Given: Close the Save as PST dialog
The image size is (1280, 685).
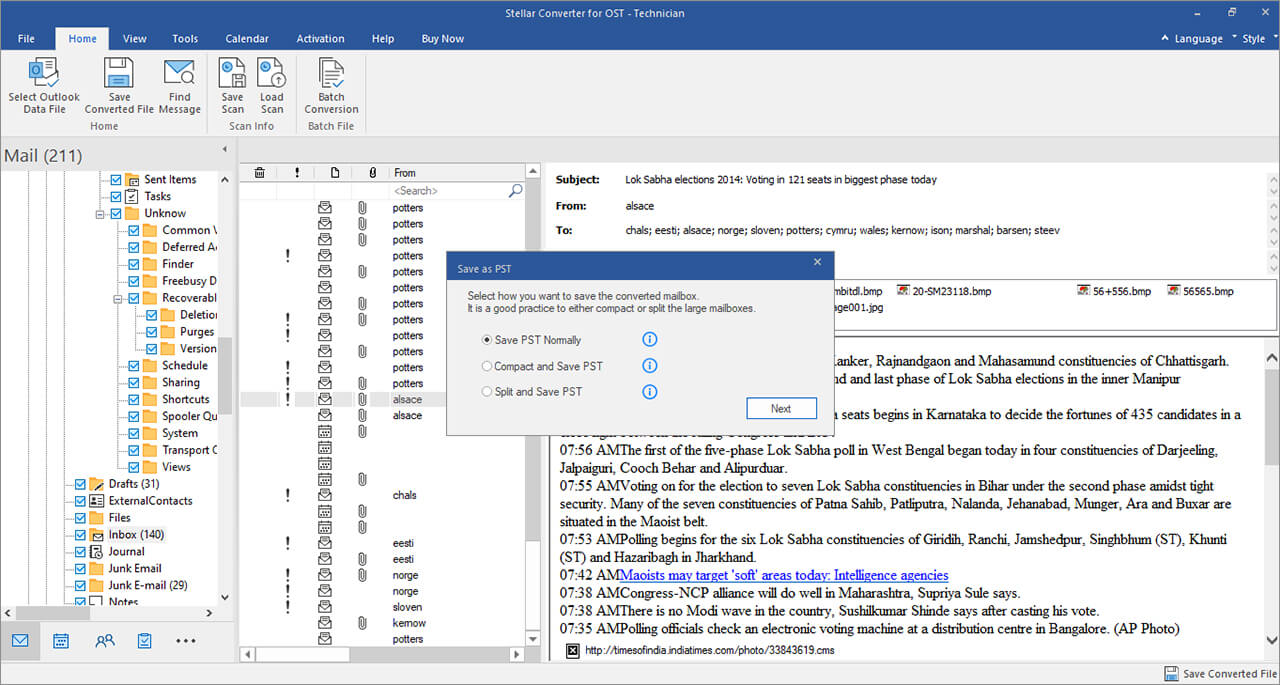Looking at the screenshot, I should [x=817, y=262].
